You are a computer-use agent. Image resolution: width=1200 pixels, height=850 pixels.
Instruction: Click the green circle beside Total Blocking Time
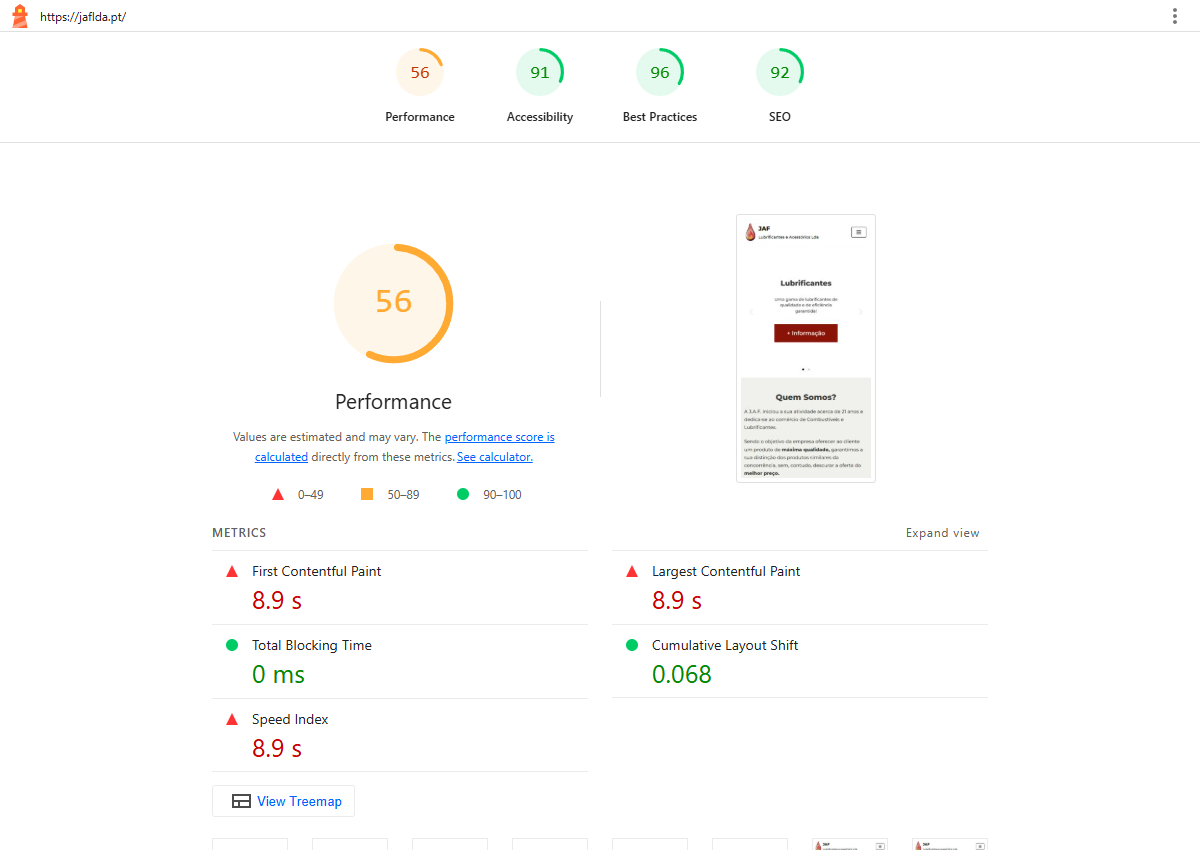pos(232,645)
